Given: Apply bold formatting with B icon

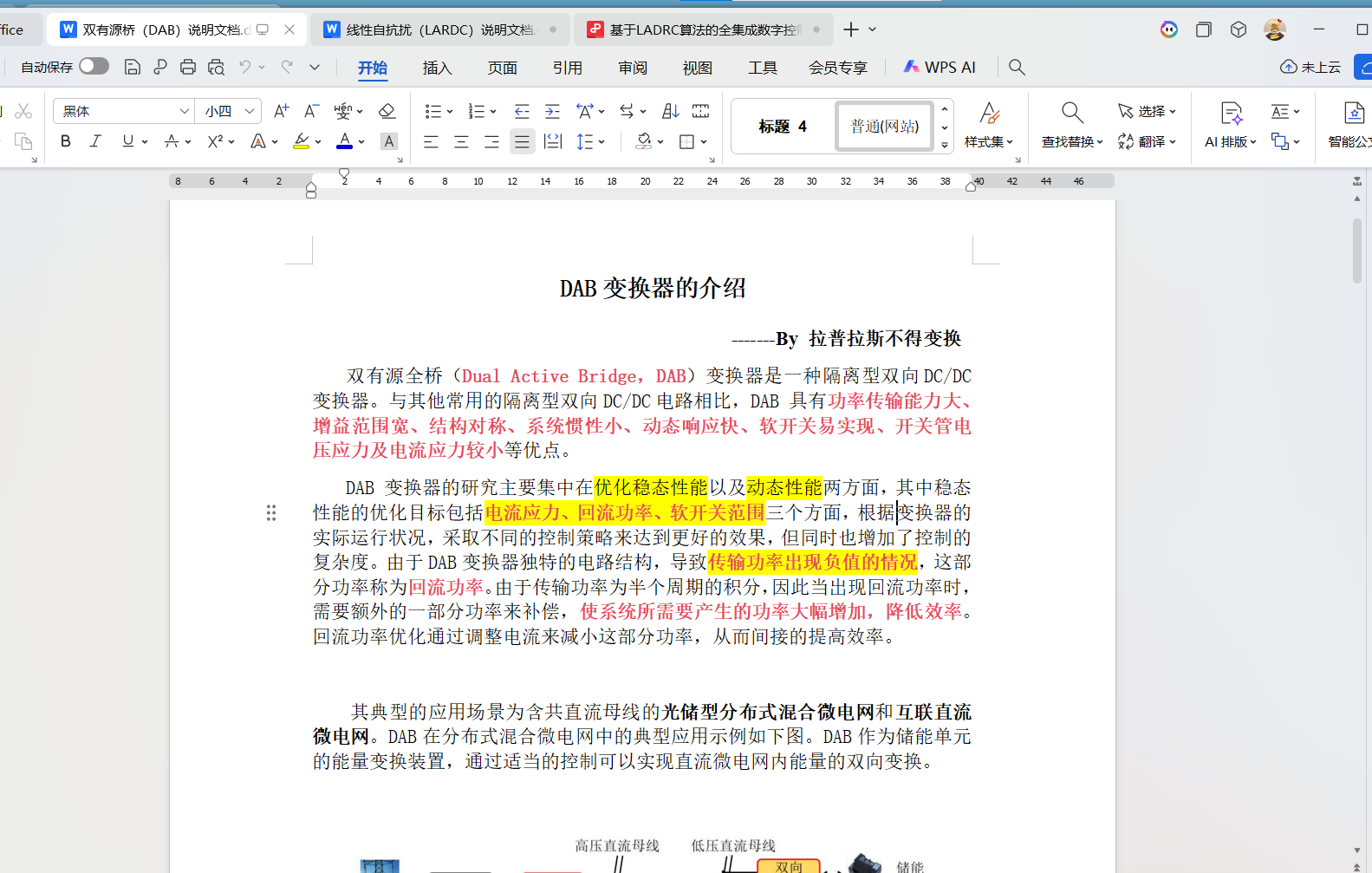Looking at the screenshot, I should tap(66, 141).
